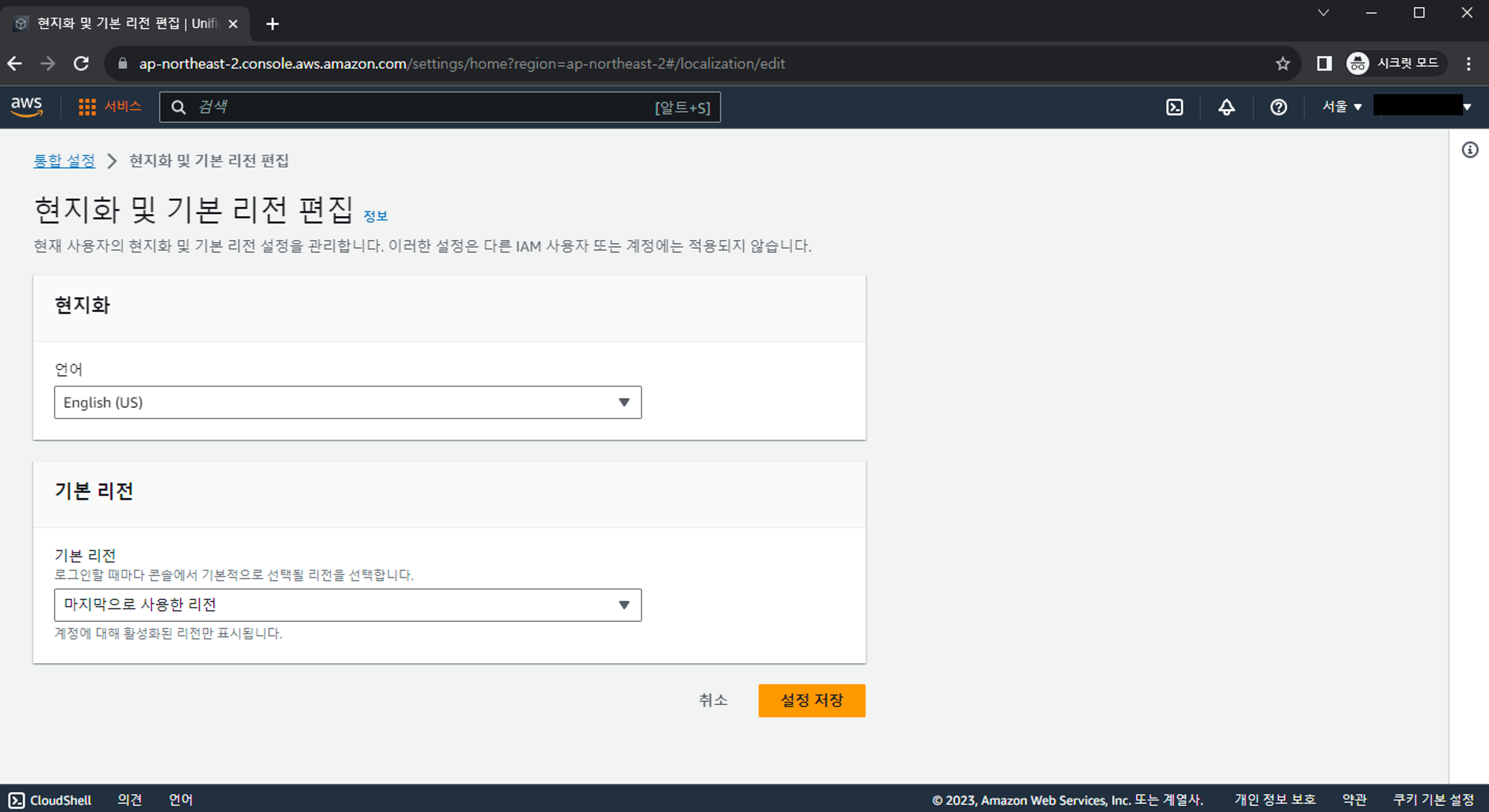Open the browser side panel icon
The image size is (1489, 812).
click(1324, 63)
